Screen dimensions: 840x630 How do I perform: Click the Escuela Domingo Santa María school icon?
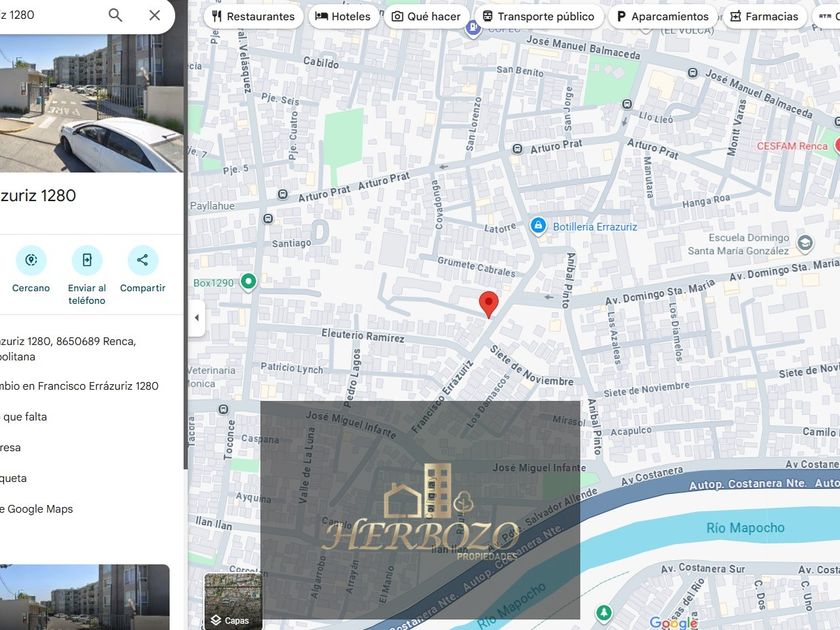click(x=805, y=243)
